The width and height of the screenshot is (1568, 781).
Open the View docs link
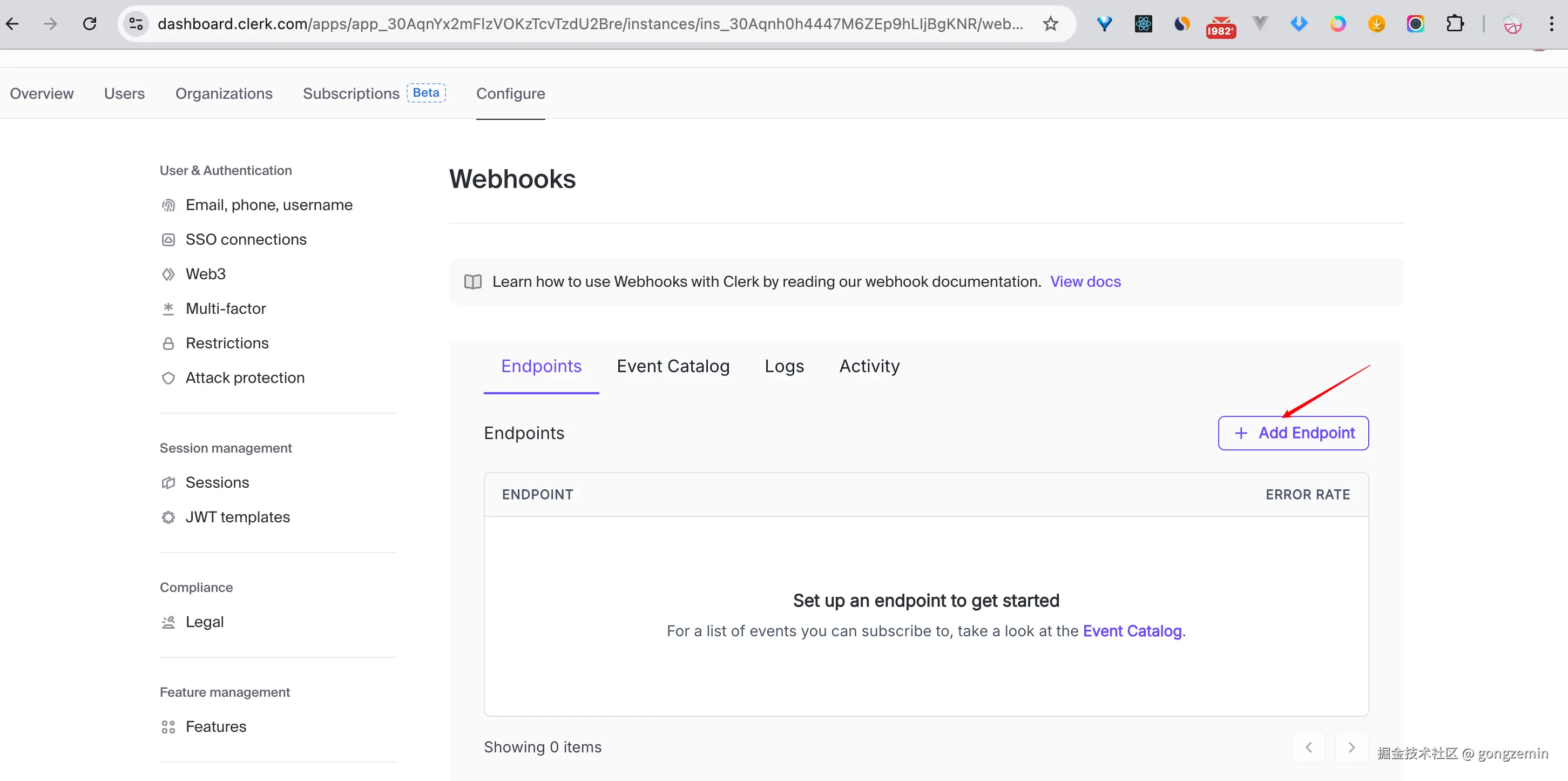[x=1085, y=282]
